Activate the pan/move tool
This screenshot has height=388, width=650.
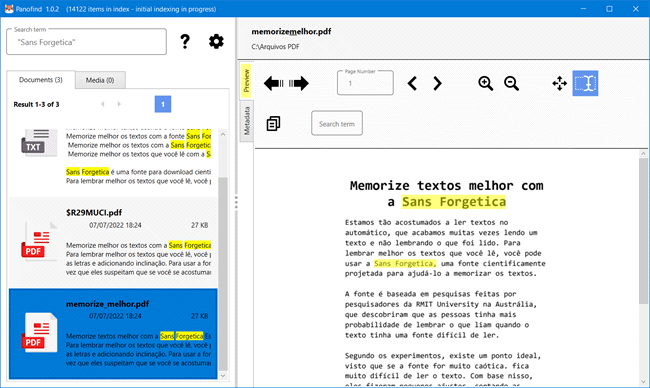[x=560, y=83]
